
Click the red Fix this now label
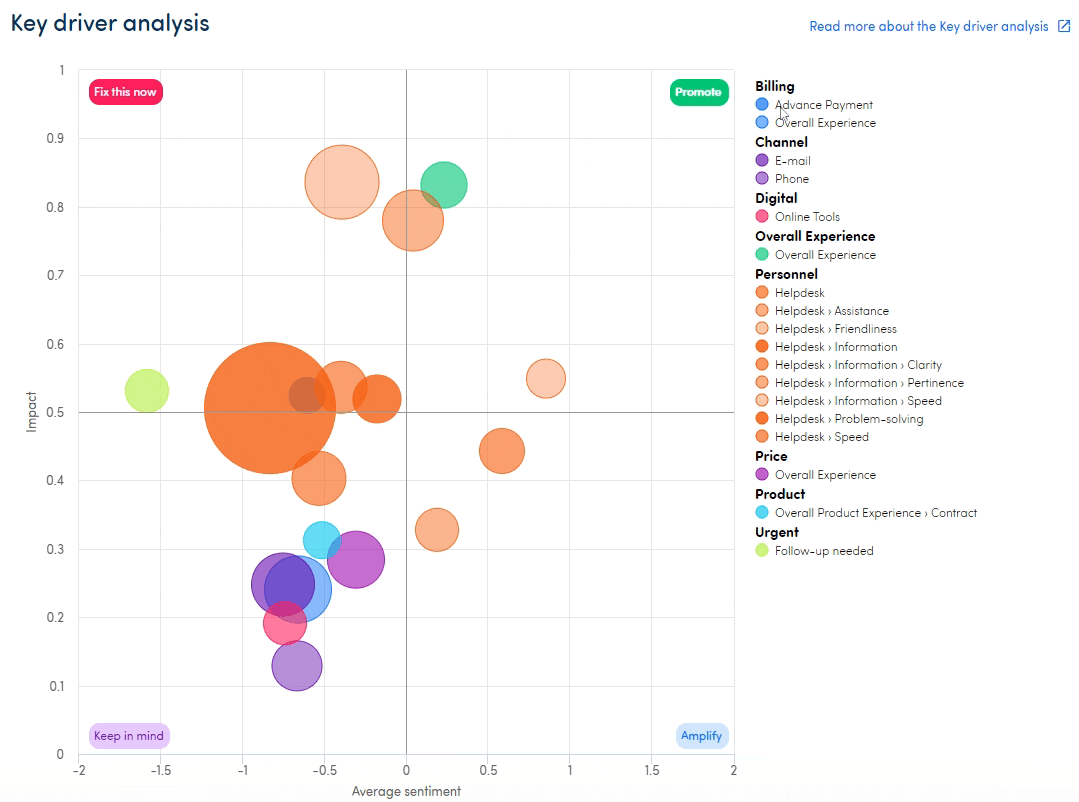(125, 92)
